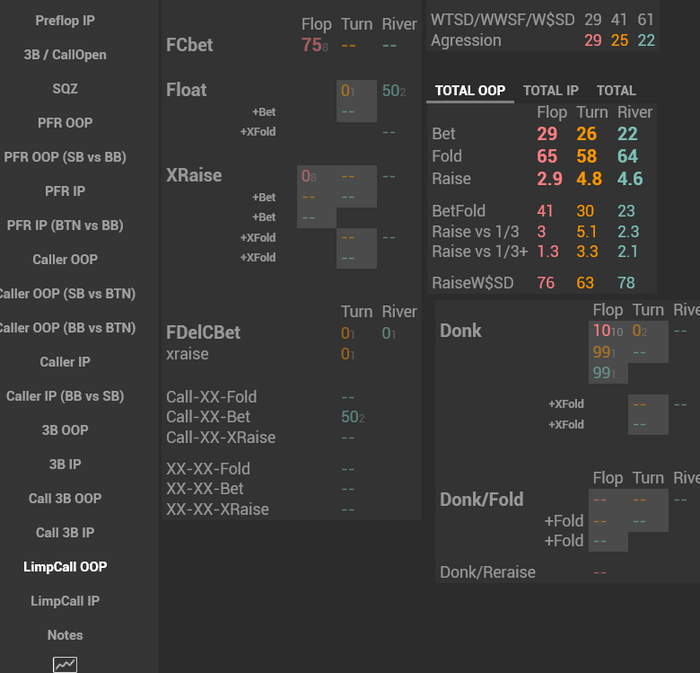The image size is (700, 673).
Task: Open the graph chart icon below Notes
Action: 65,665
